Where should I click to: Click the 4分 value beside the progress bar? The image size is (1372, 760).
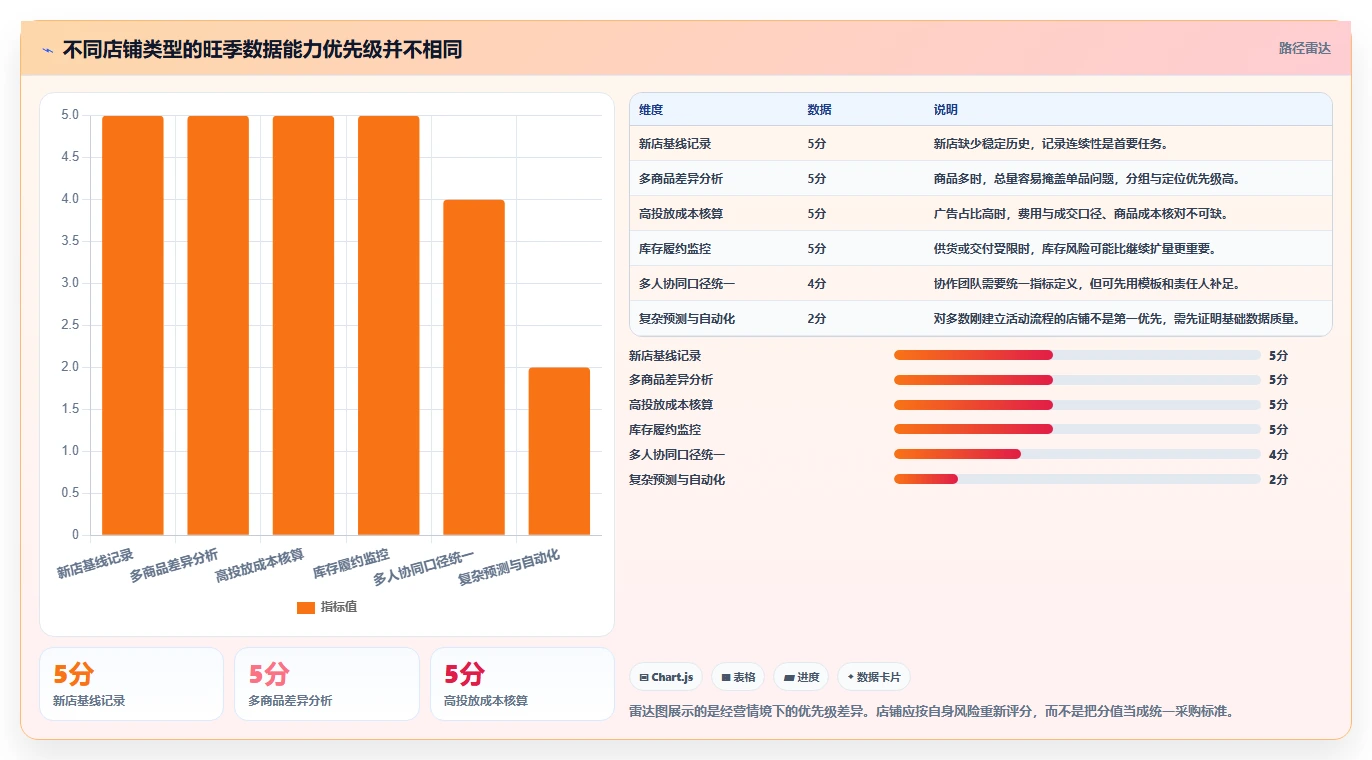(1278, 455)
